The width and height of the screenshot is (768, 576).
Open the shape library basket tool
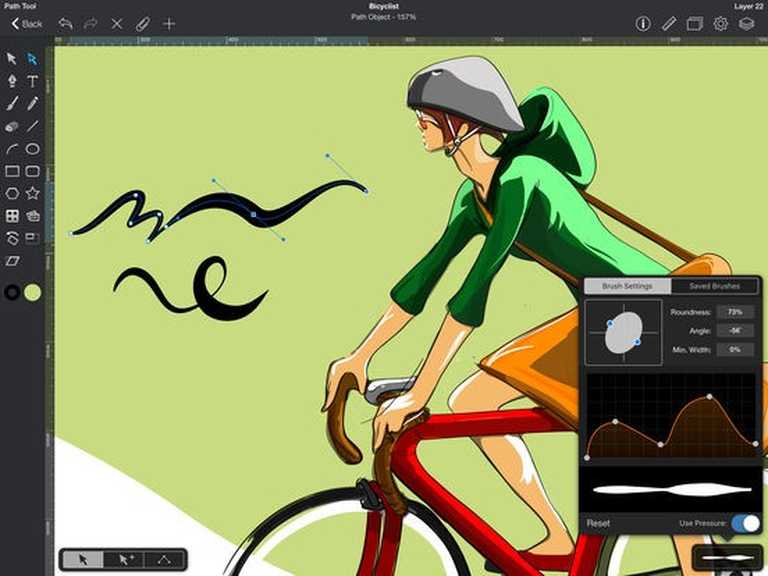tap(32, 216)
